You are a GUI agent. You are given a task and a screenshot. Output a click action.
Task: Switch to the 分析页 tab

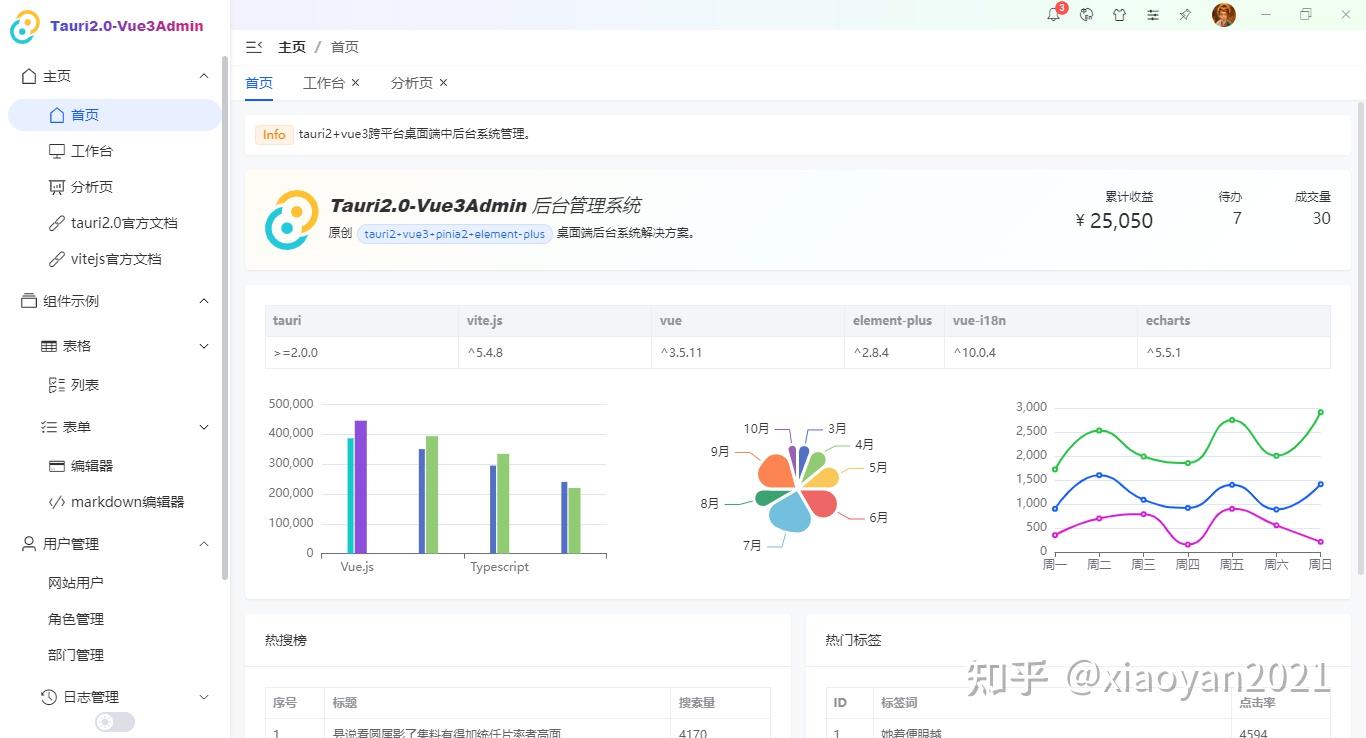click(x=411, y=82)
